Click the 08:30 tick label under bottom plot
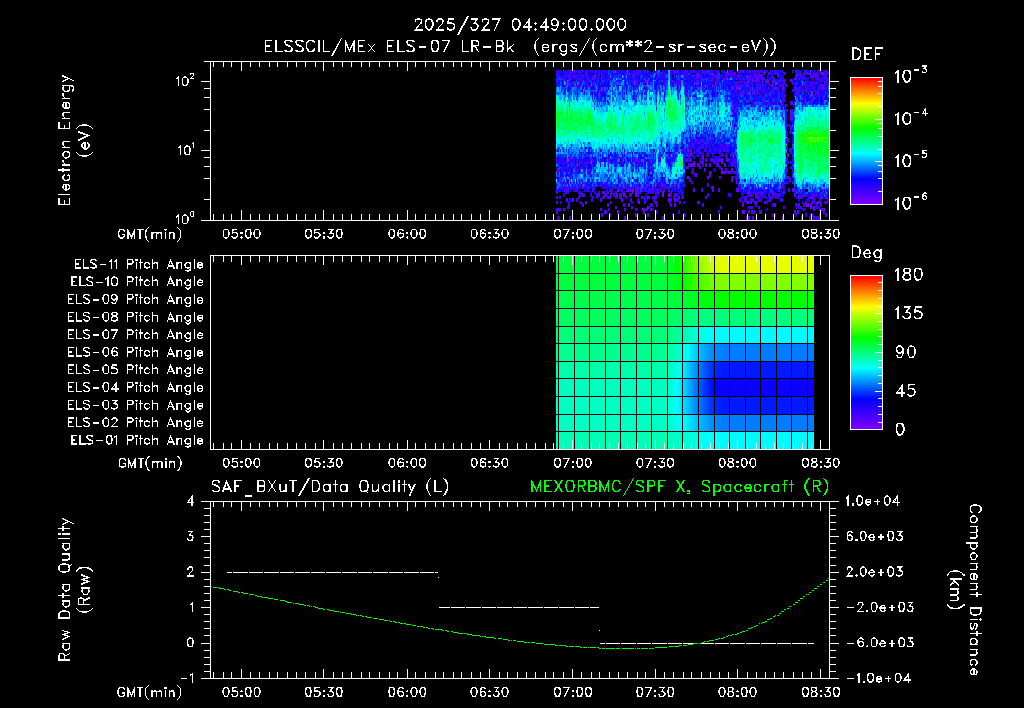 click(x=820, y=692)
